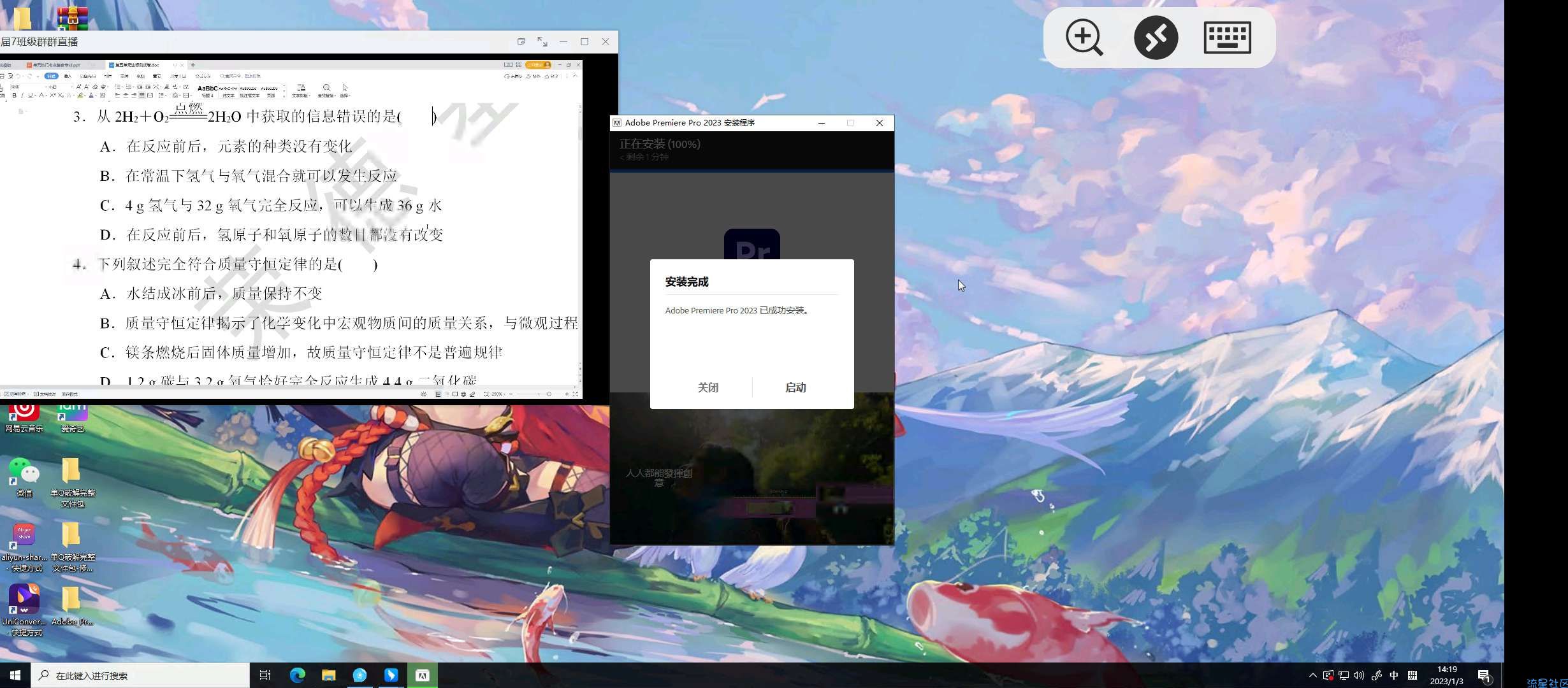Close the Adobe Premiere Pro 2023 installer window
The image size is (1568, 688).
click(880, 123)
